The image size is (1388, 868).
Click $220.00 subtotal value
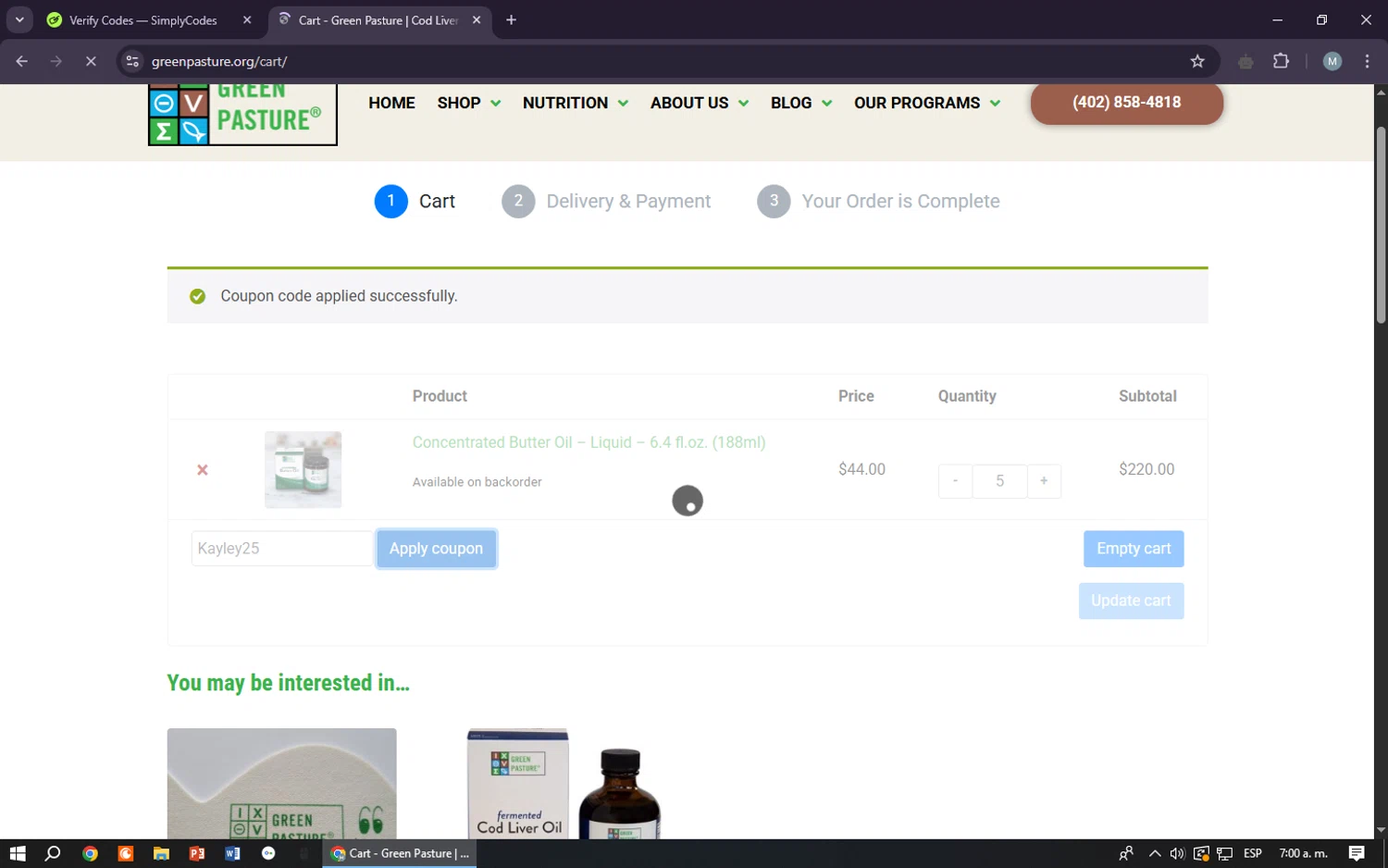click(x=1146, y=469)
